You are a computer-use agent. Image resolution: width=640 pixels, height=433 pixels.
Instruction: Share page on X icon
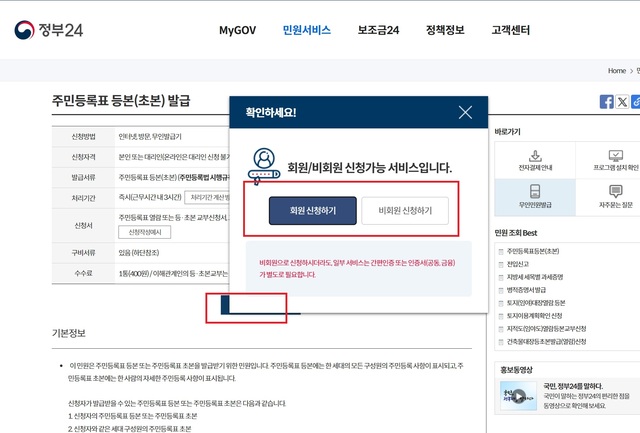[x=622, y=102]
